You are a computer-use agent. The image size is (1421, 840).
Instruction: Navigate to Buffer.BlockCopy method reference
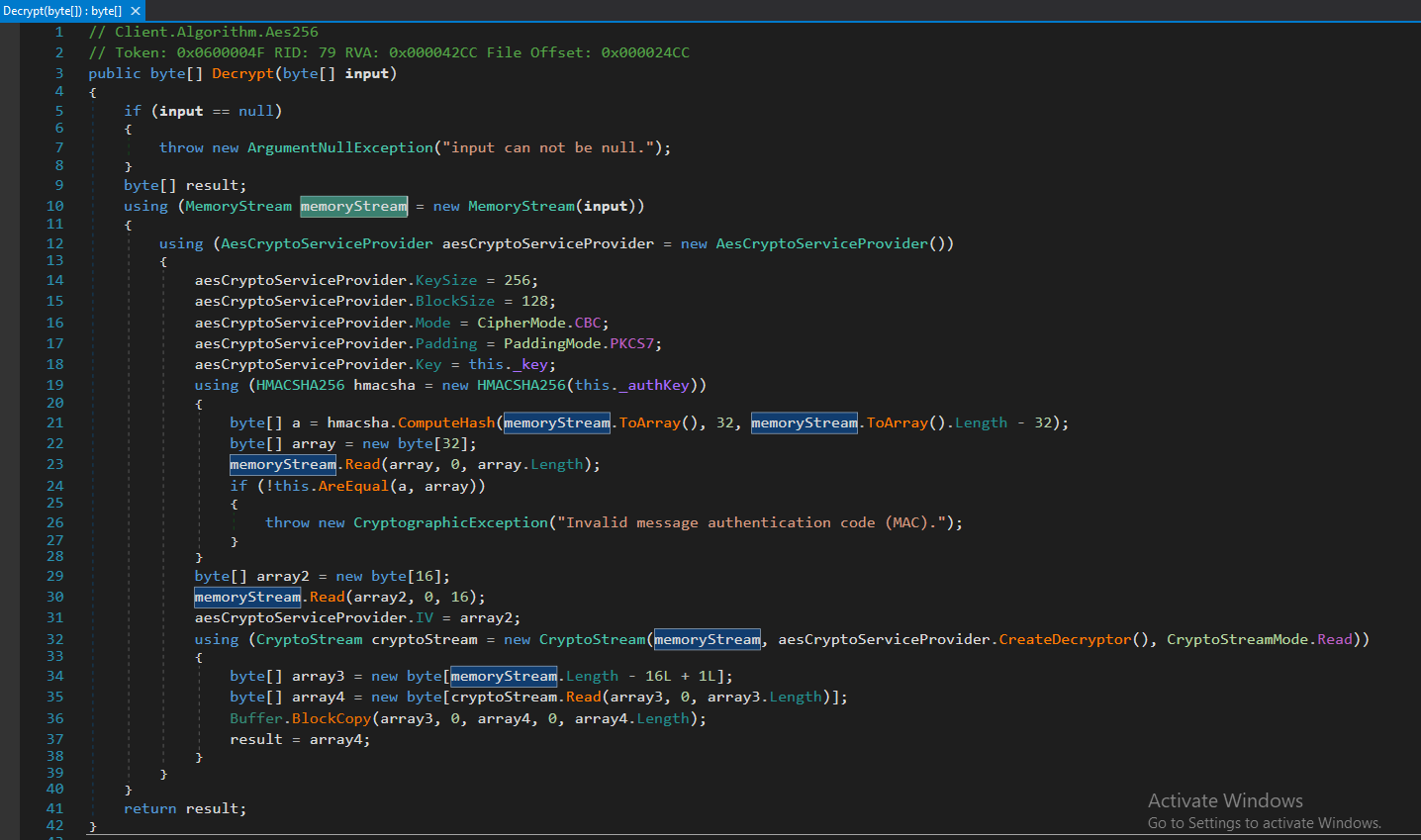click(x=332, y=717)
